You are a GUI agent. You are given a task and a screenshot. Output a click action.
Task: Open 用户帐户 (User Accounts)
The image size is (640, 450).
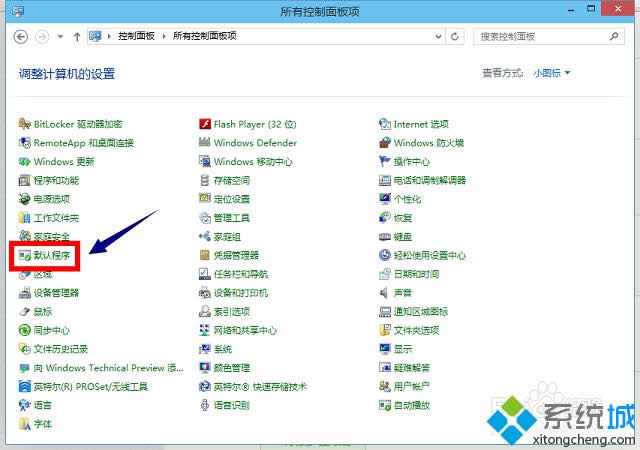point(411,386)
